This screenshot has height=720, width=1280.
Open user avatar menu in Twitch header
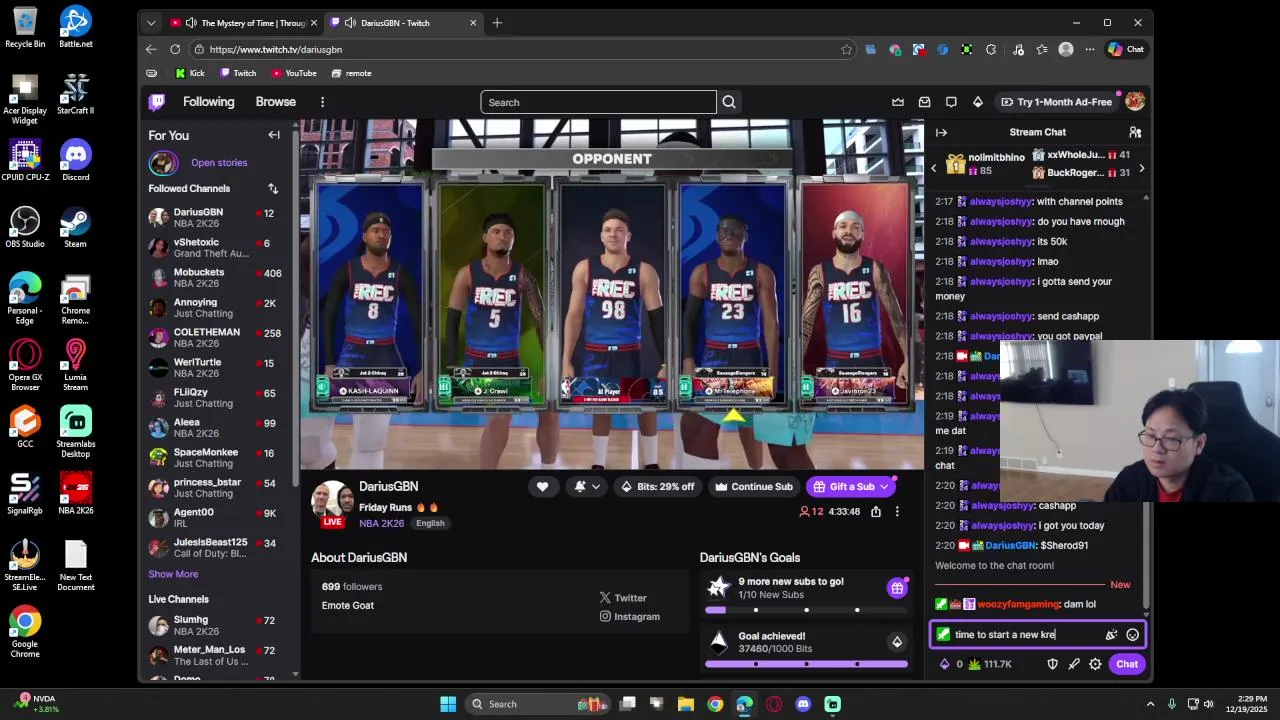click(1135, 102)
